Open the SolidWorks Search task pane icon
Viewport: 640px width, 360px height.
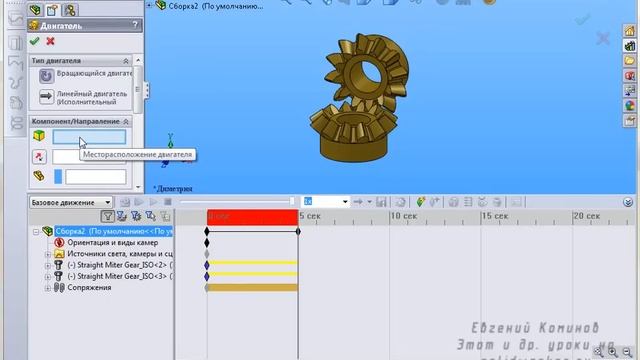coord(629,76)
